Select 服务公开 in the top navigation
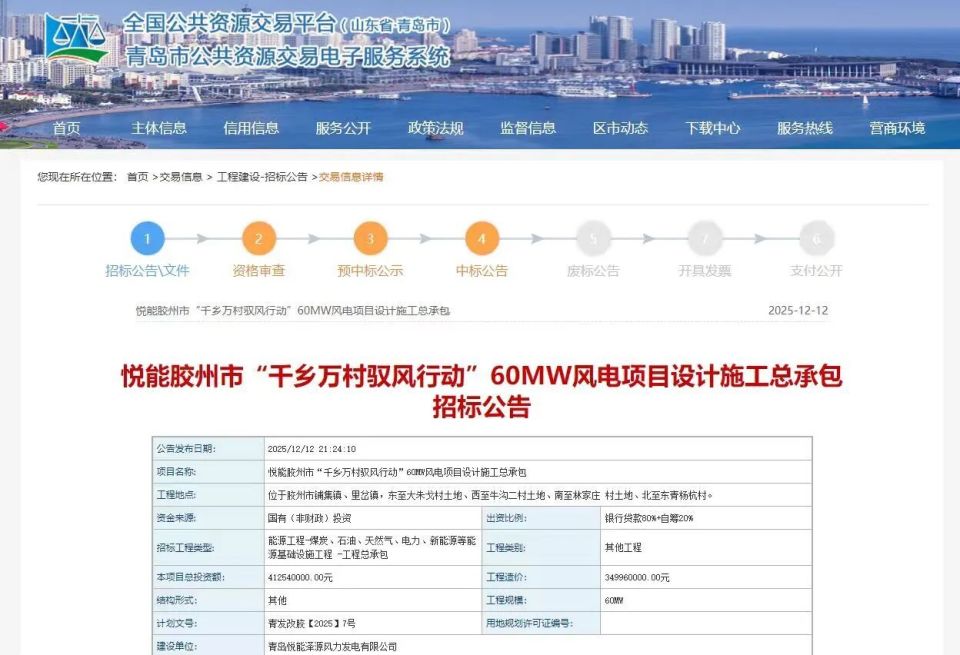Screen dimensions: 960x655 coord(343,128)
